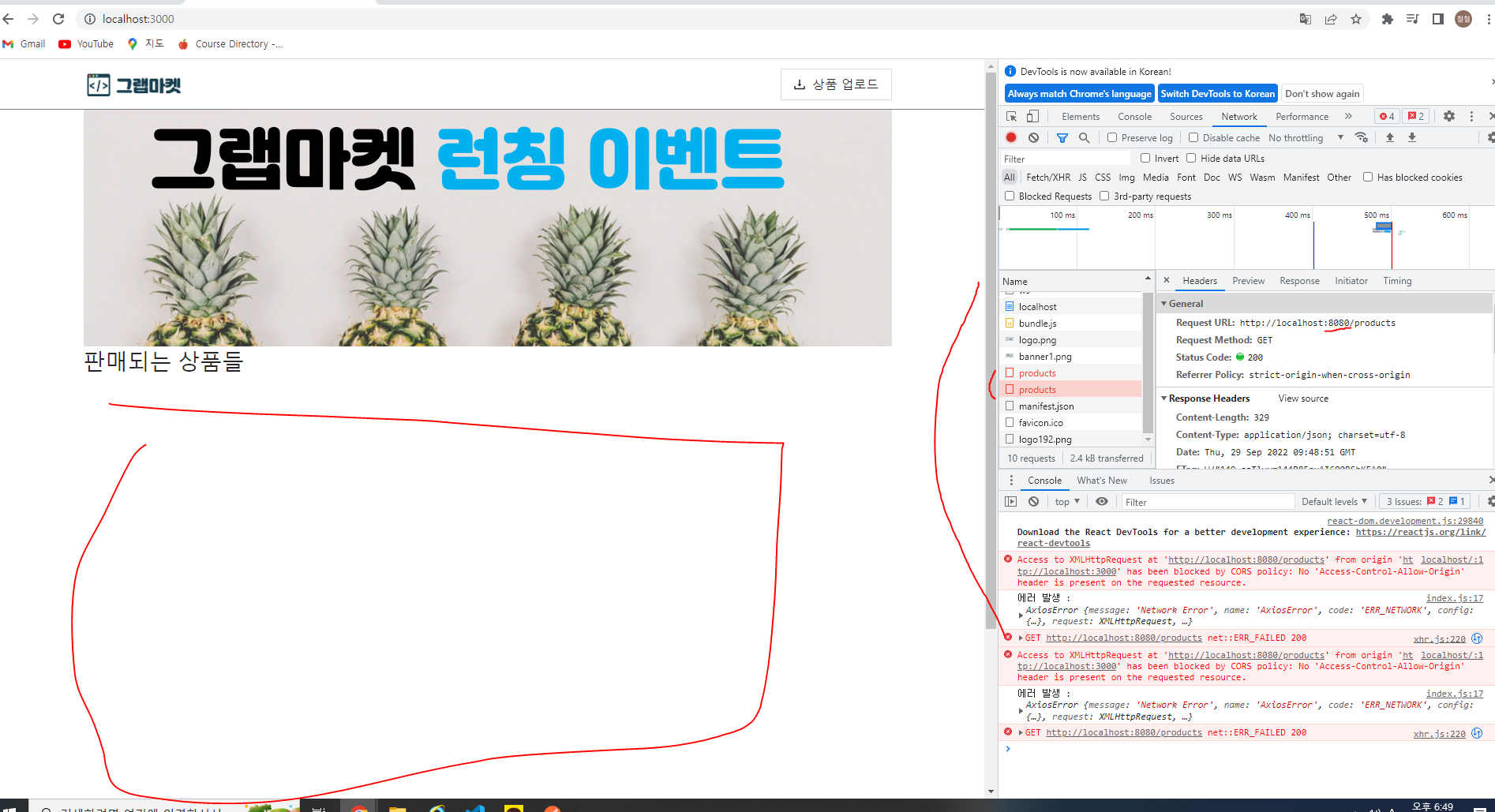1495x812 pixels.
Task: Switch to the Response tab
Action: [x=1298, y=280]
